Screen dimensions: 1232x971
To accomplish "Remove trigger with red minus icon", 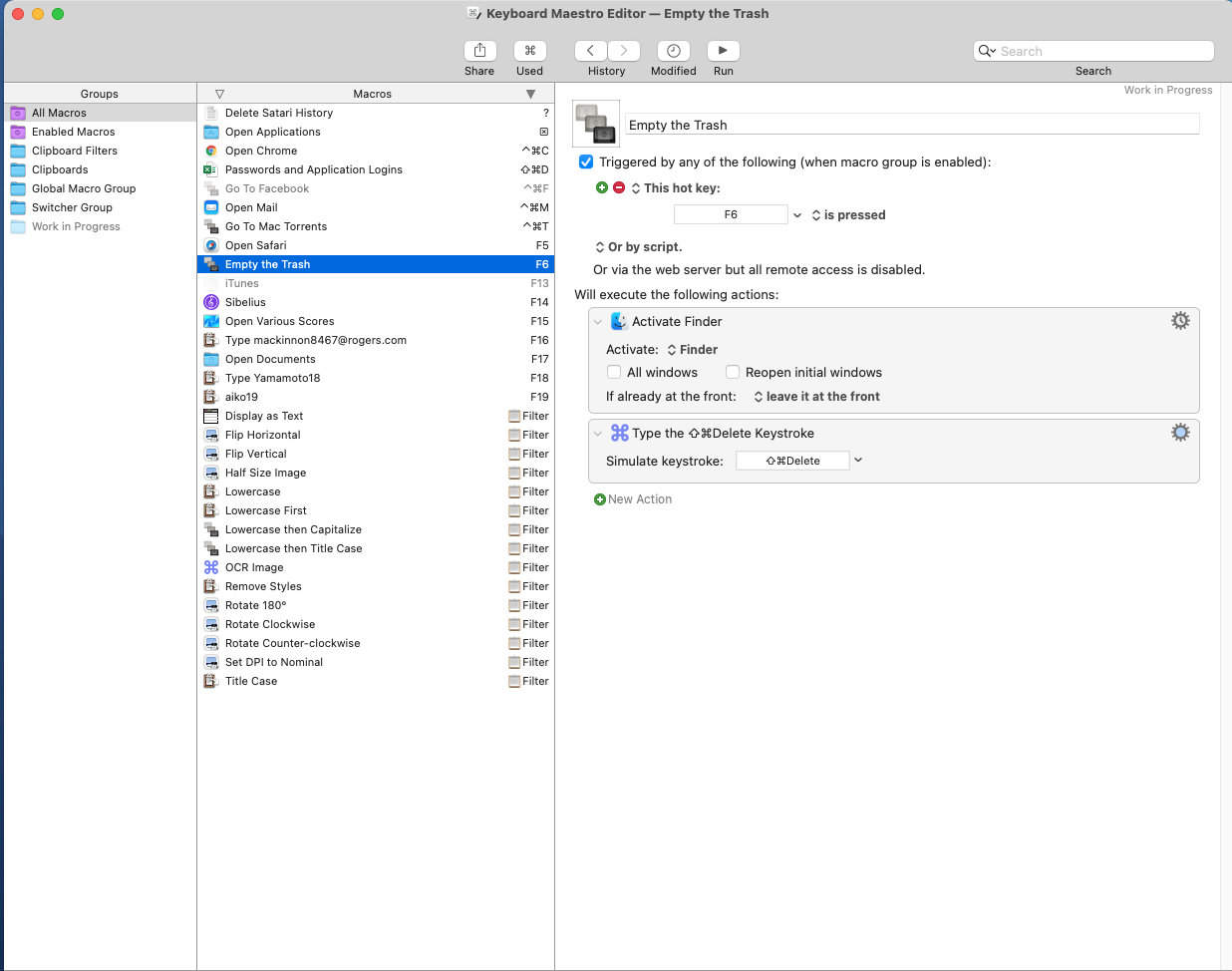I will coord(619,187).
